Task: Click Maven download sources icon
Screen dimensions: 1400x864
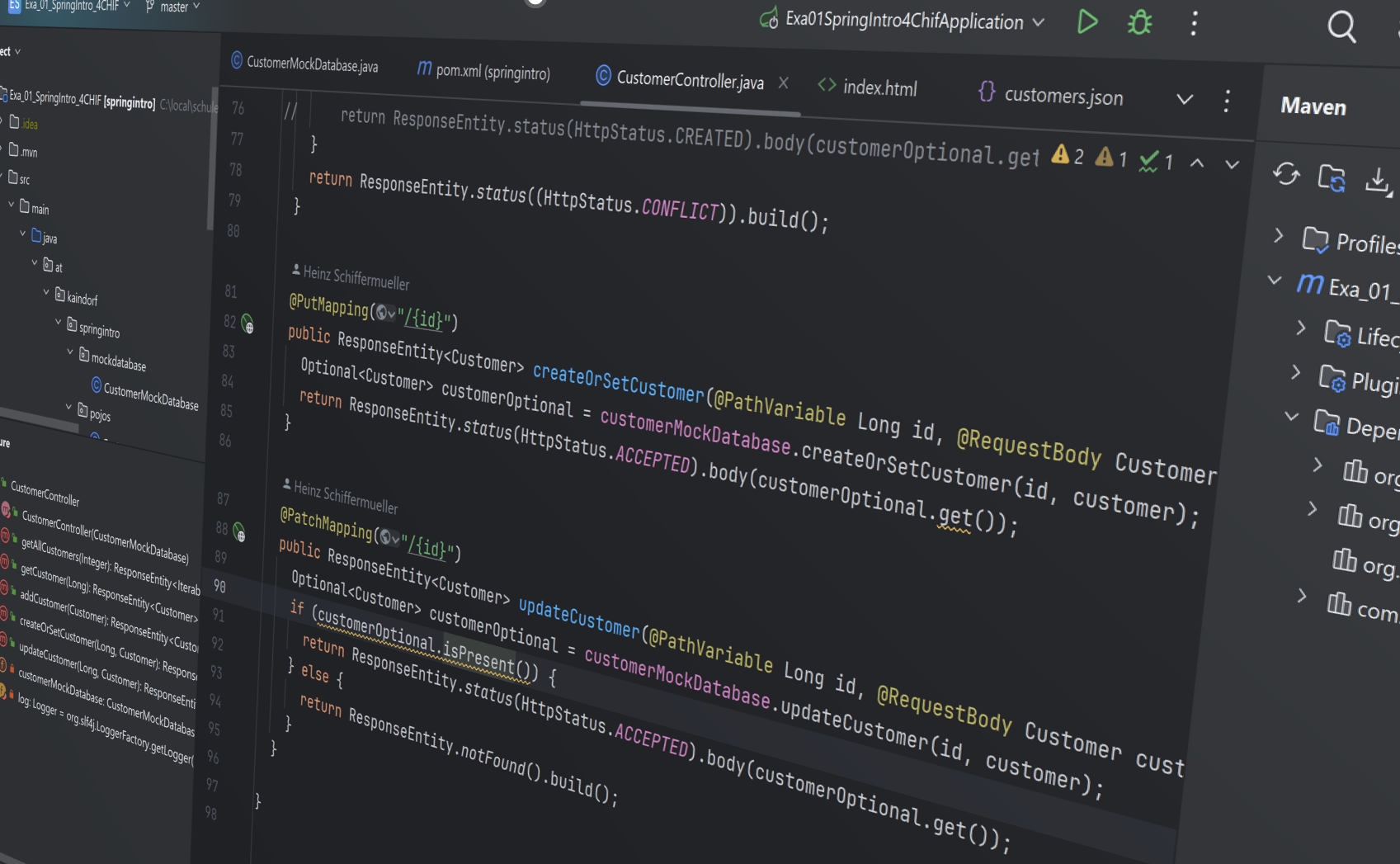Action: [x=1378, y=181]
